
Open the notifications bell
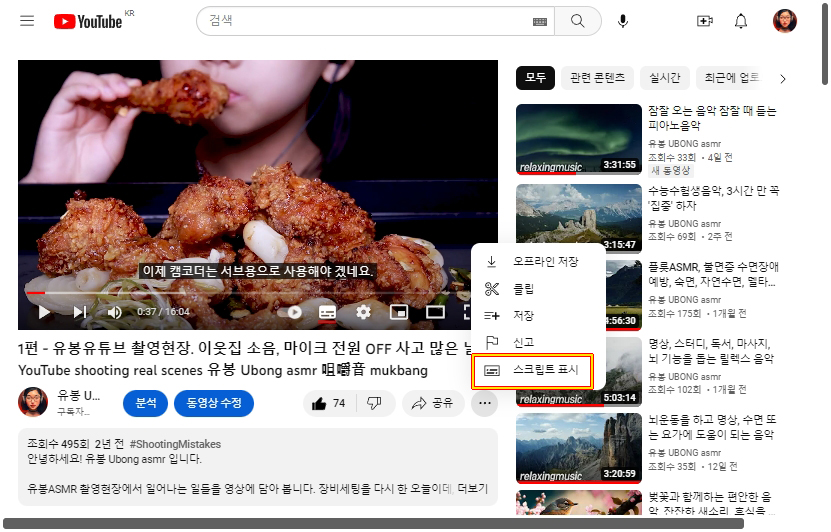pos(741,21)
